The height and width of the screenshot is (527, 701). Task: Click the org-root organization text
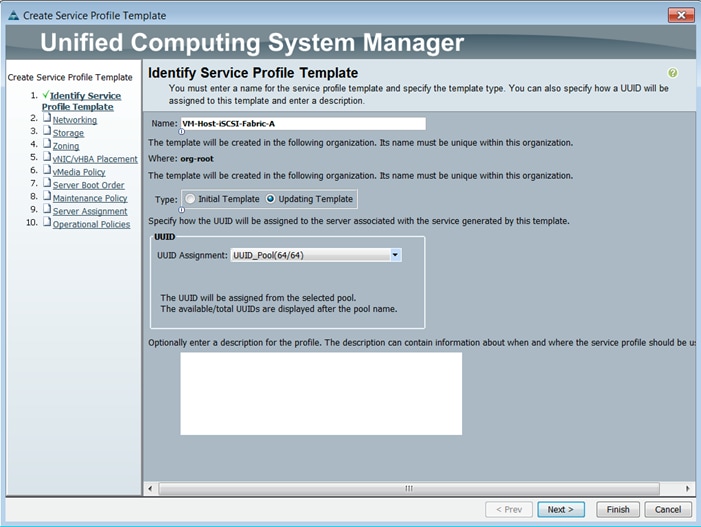click(x=197, y=159)
